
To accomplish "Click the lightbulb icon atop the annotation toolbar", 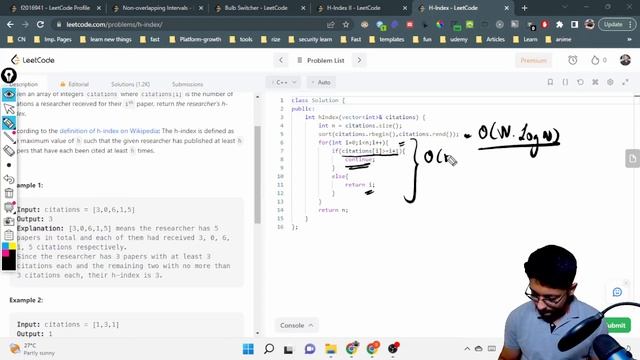I will [9, 76].
